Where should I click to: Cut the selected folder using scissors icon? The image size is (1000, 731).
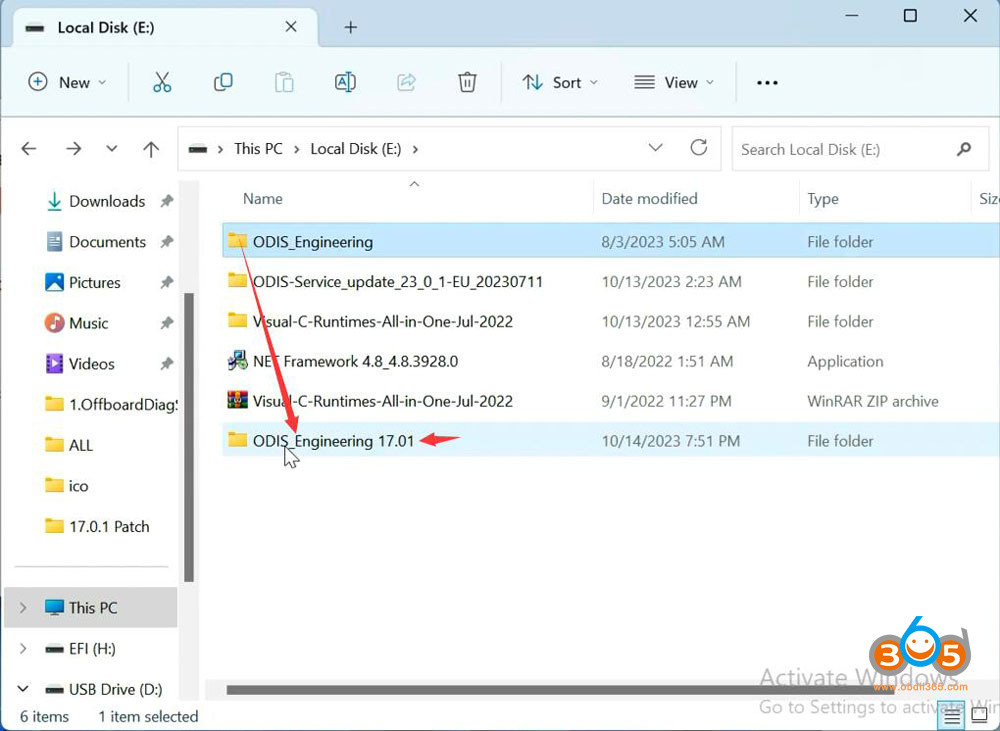click(163, 82)
